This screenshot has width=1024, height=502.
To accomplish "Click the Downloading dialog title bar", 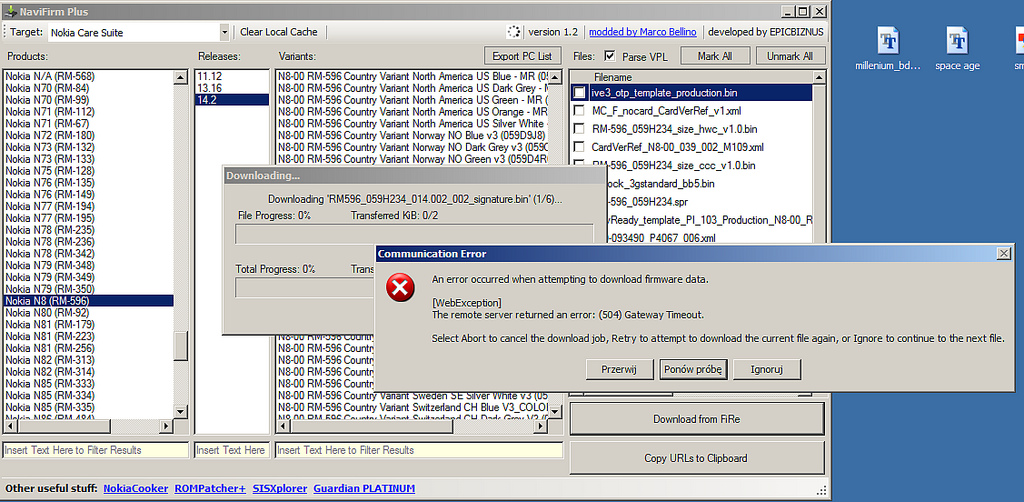I will click(414, 176).
